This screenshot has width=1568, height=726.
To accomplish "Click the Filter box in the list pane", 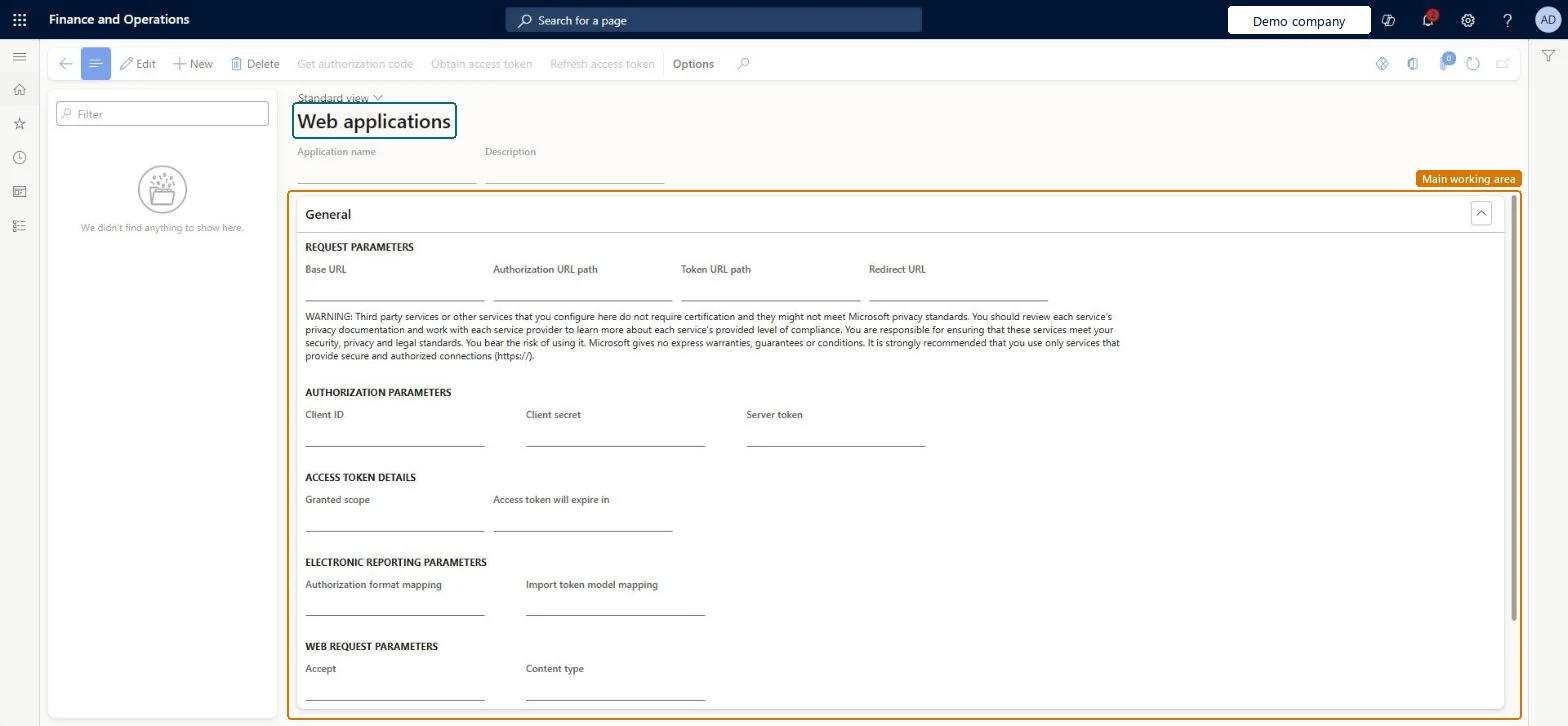I will [x=162, y=114].
